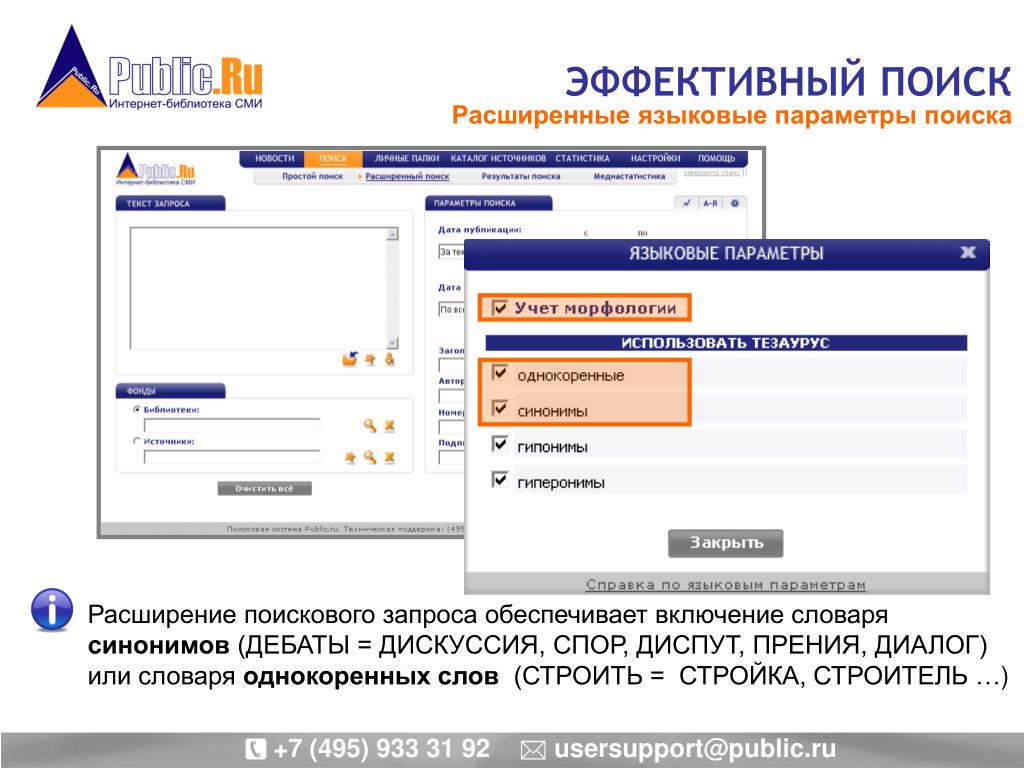Click the завершить сеанс link
The image size is (1024, 768).
712,173
